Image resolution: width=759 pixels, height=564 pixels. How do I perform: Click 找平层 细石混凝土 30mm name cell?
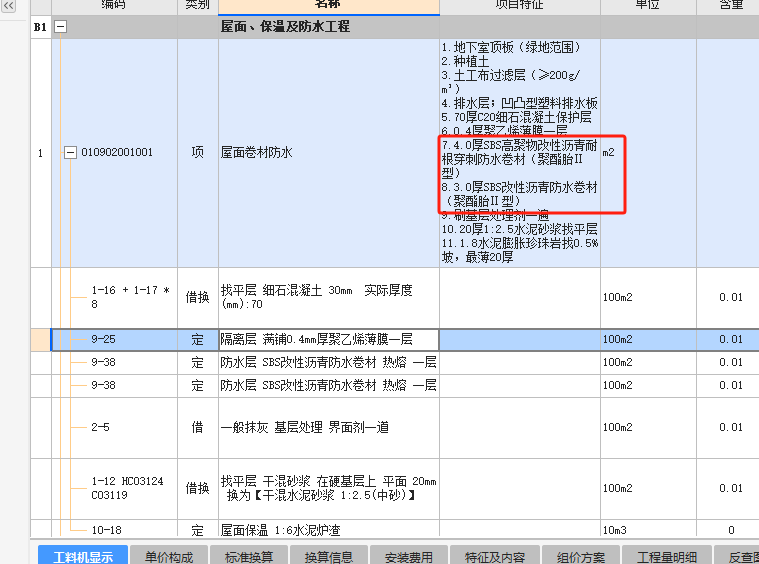tap(329, 297)
